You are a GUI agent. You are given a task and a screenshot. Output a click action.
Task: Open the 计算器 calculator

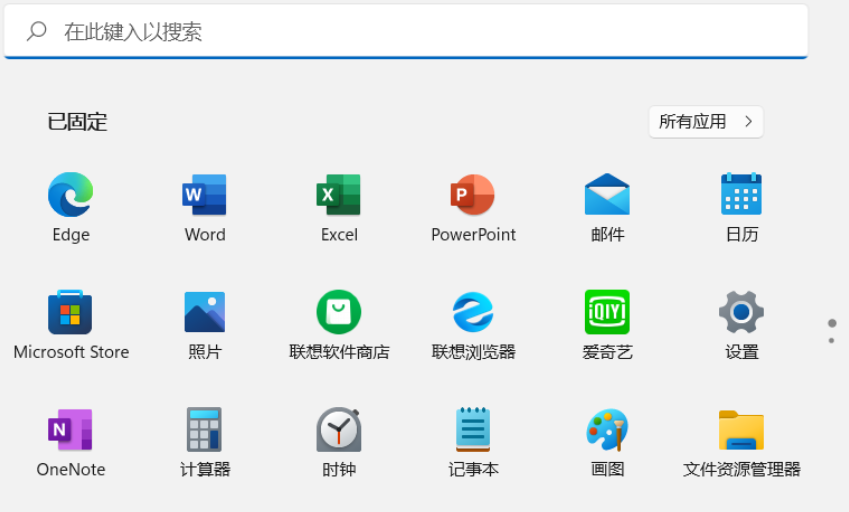(204, 430)
